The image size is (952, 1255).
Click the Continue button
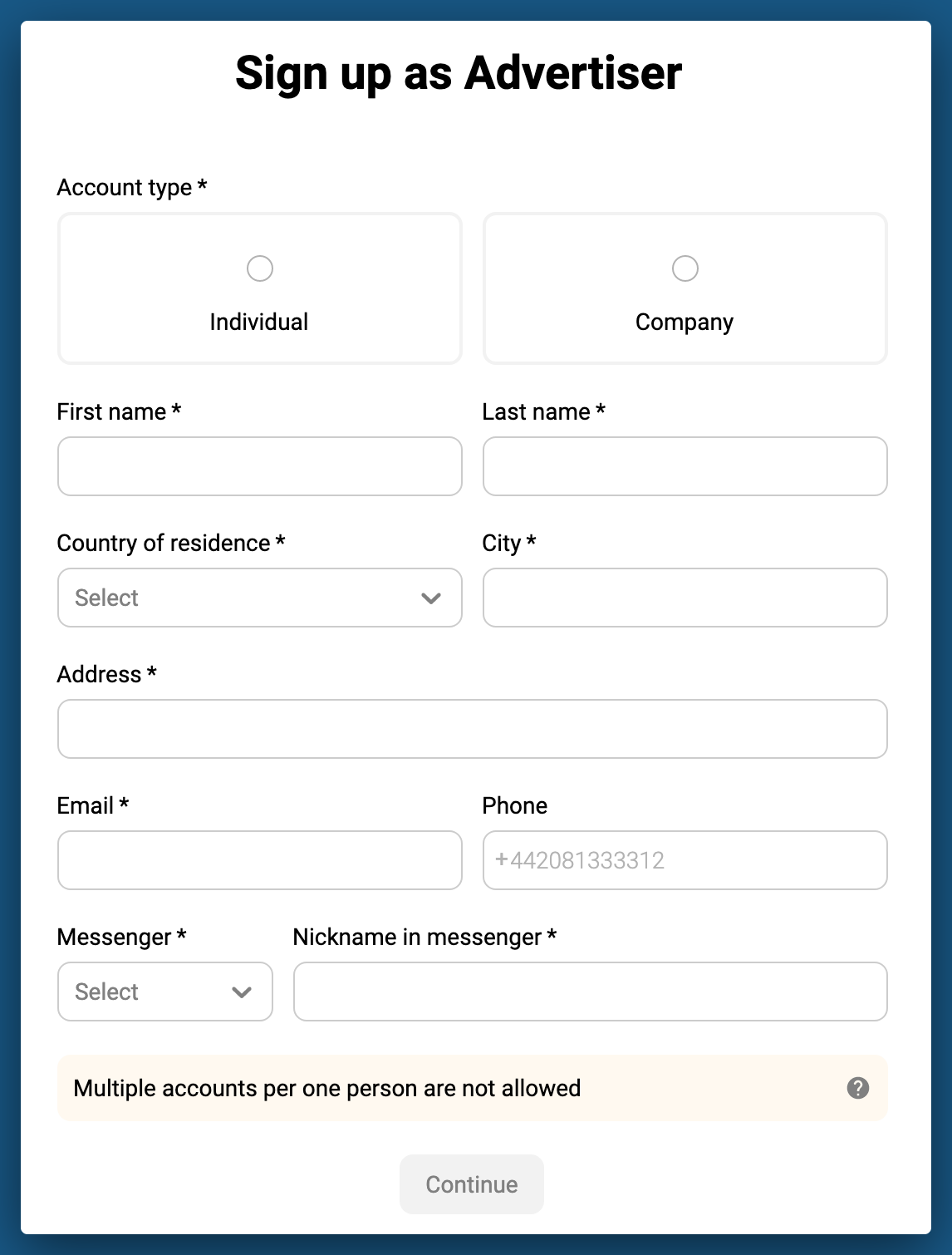pos(472,1184)
